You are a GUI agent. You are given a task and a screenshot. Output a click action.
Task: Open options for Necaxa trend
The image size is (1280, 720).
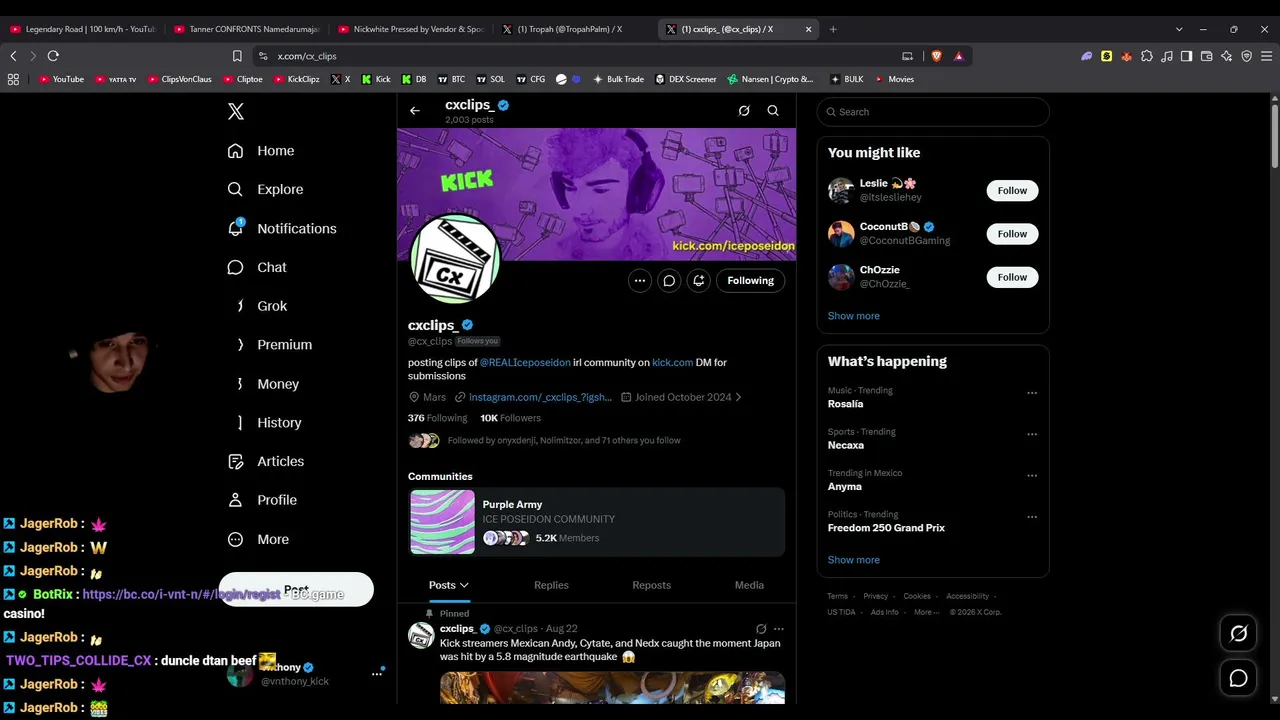tap(1032, 434)
